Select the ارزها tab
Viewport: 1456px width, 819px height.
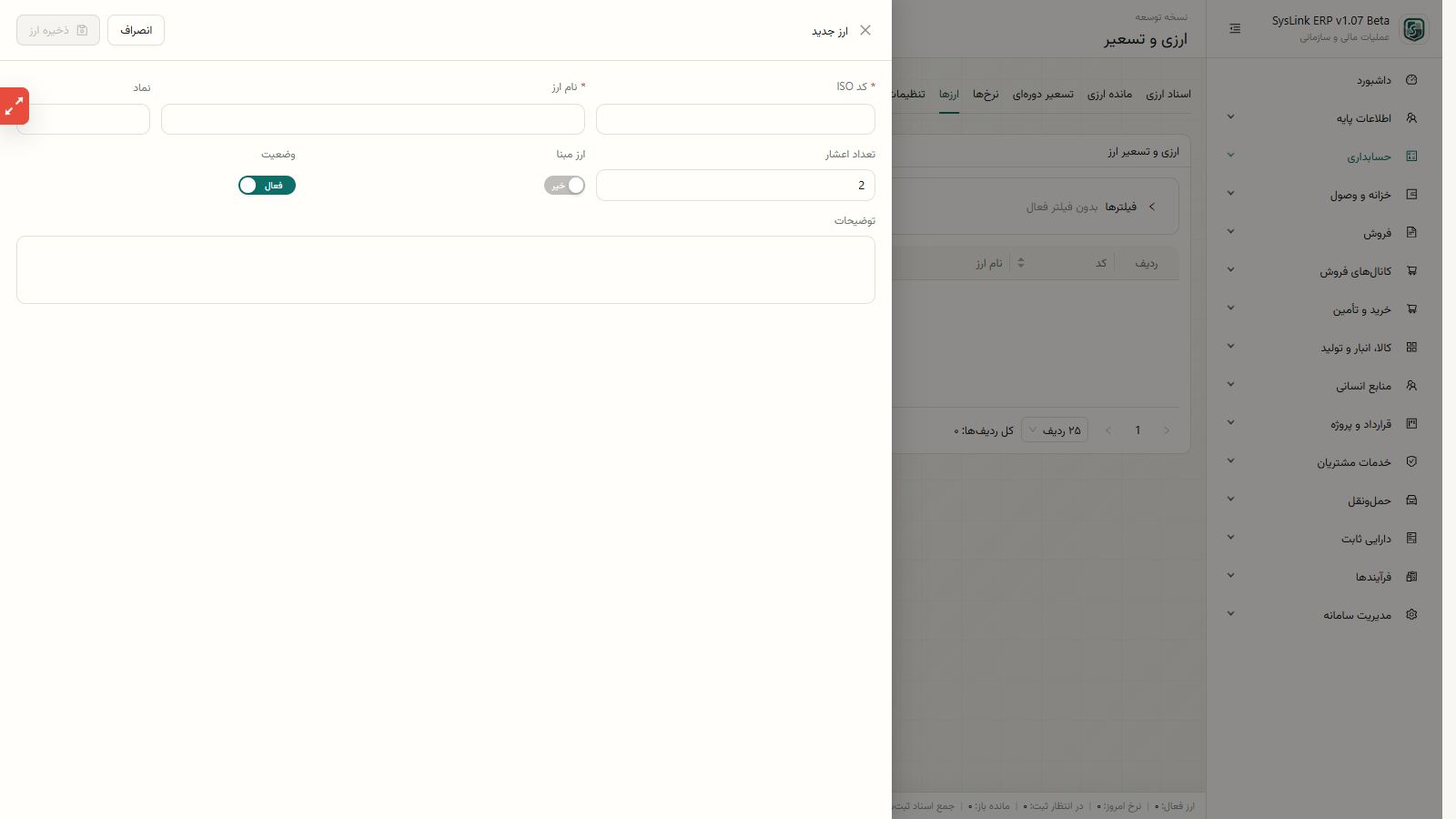[x=949, y=95]
